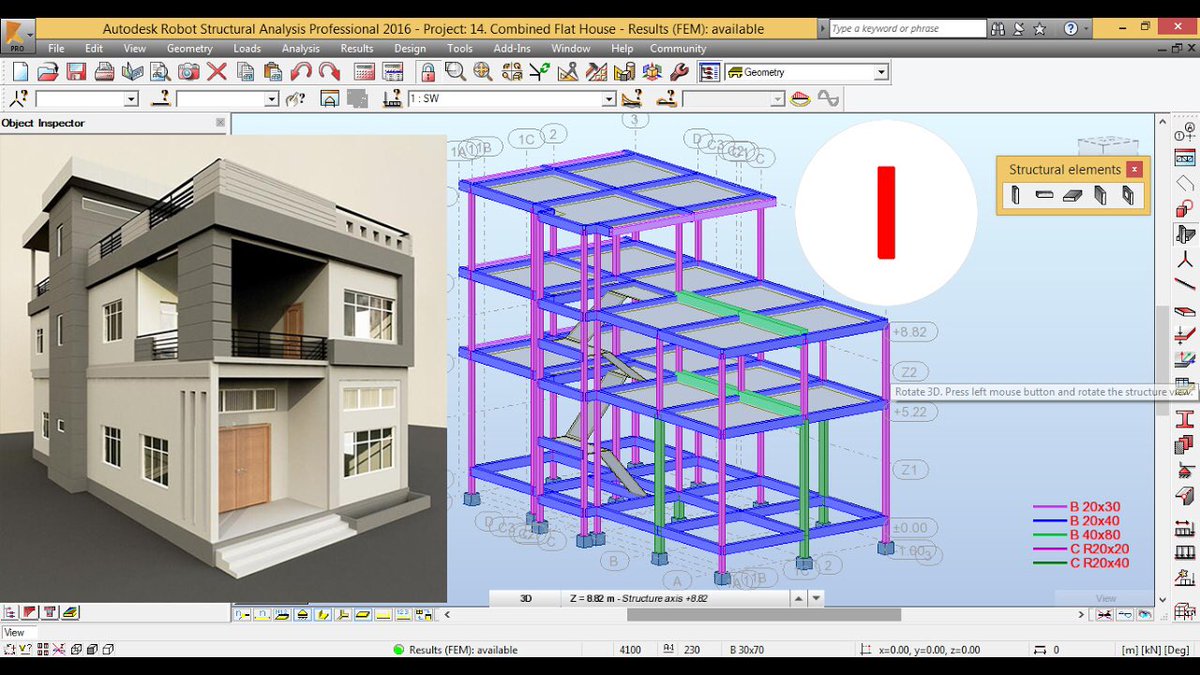1200x675 pixels.
Task: Capture the screen with the camera icon
Action: 188,72
